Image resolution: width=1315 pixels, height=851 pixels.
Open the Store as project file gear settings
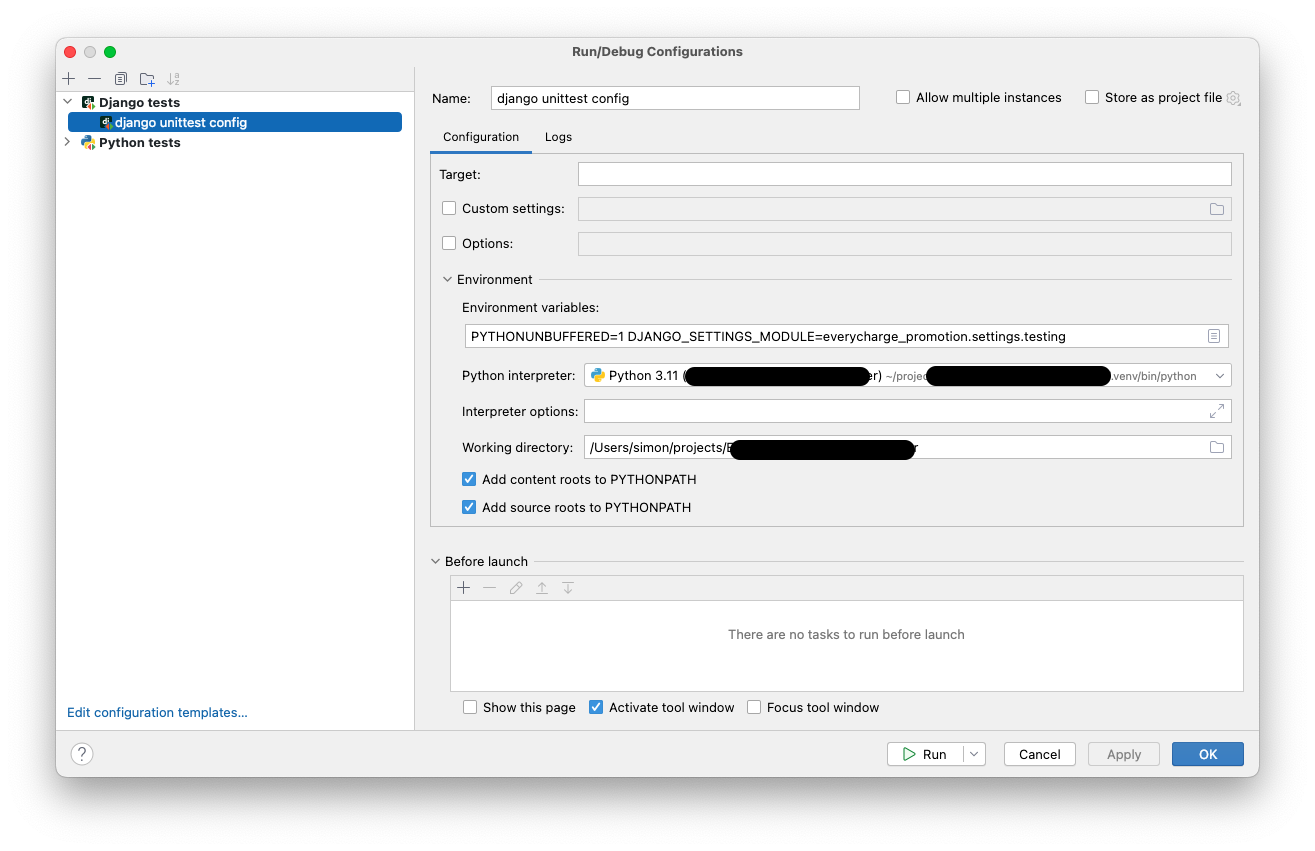[x=1233, y=98]
